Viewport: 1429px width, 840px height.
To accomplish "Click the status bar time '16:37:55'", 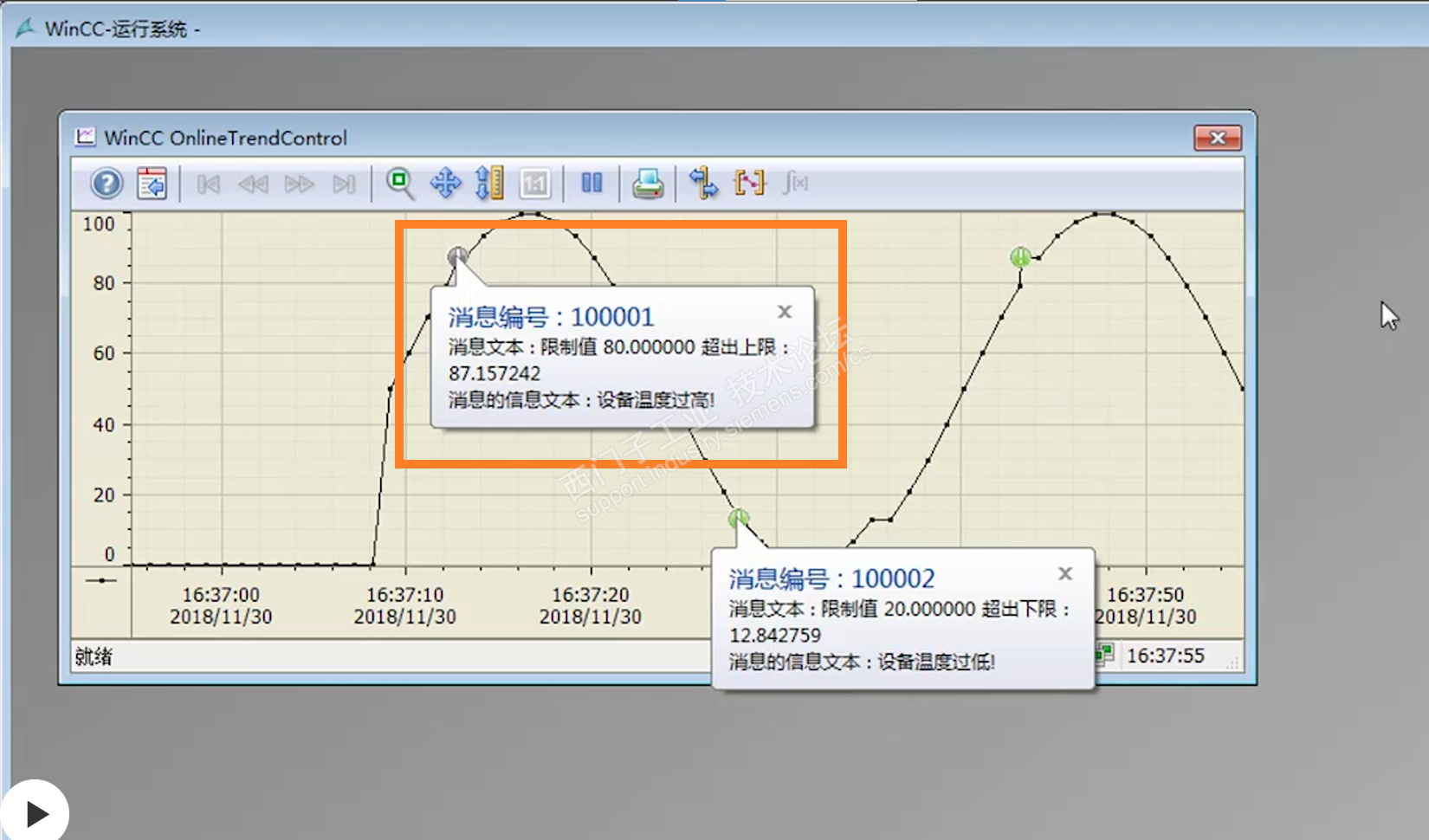I will click(1166, 656).
